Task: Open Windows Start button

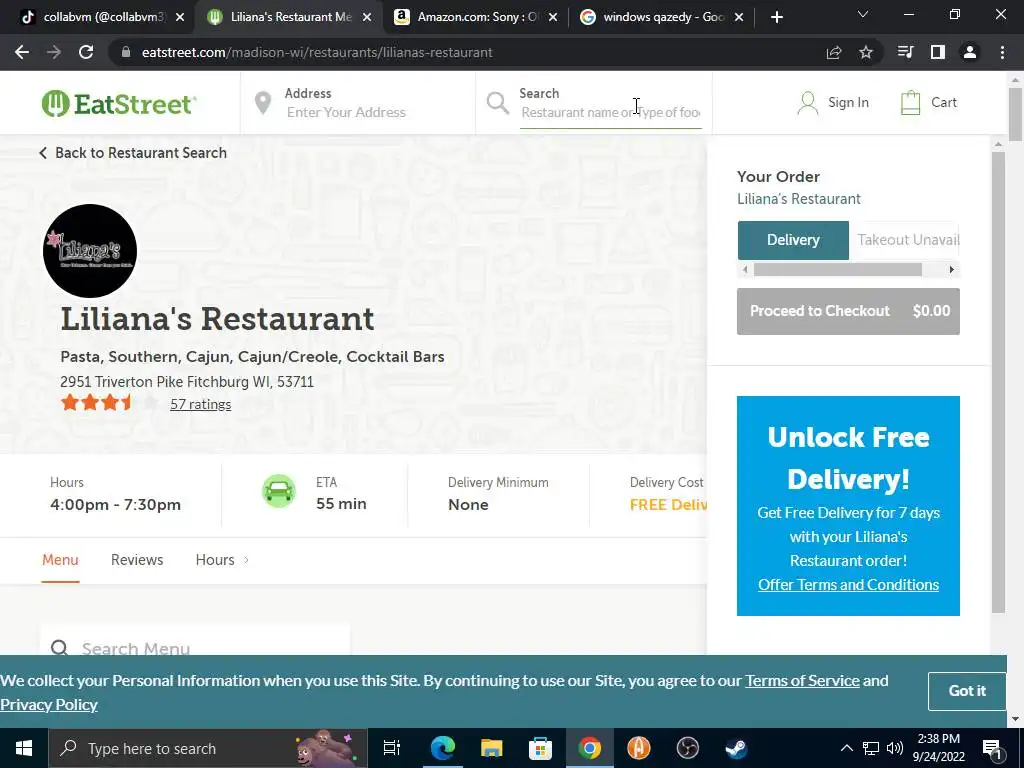Action: pyautogui.click(x=24, y=748)
